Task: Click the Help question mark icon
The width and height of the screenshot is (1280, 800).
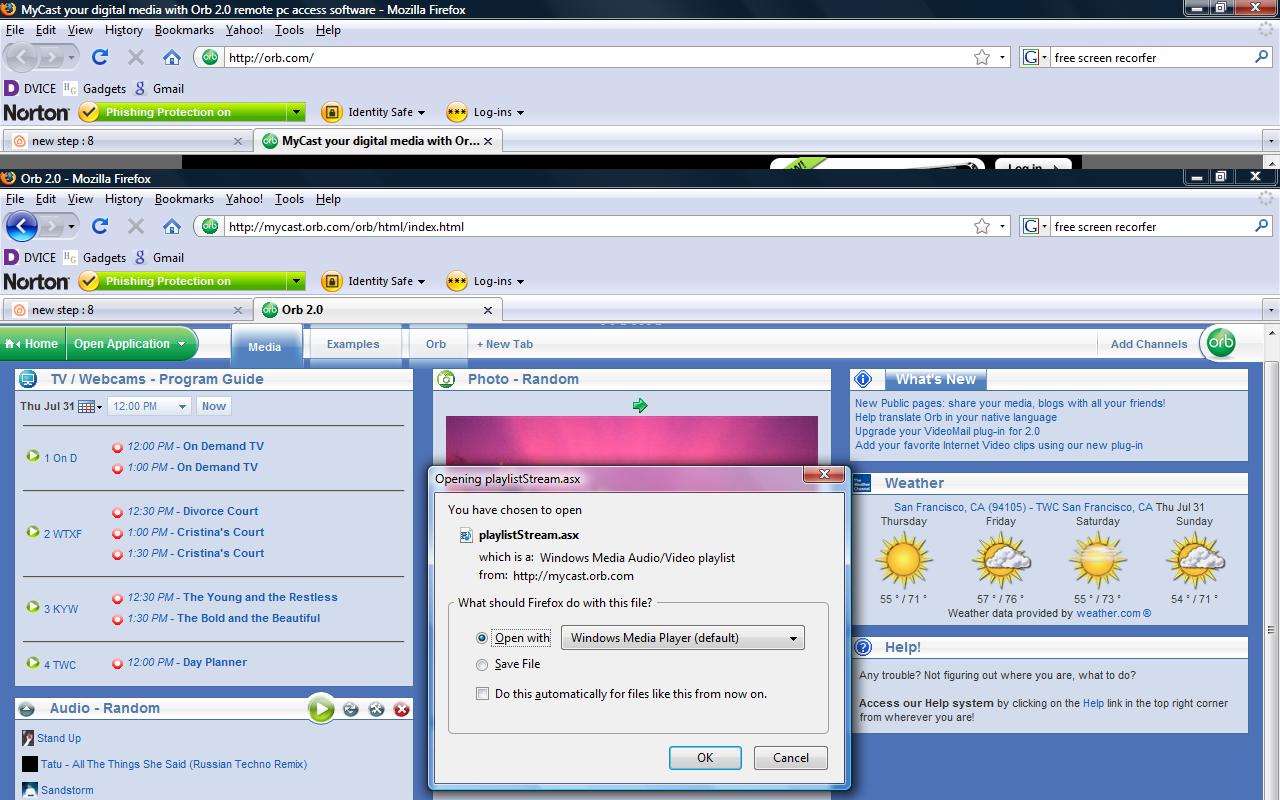Action: (864, 647)
